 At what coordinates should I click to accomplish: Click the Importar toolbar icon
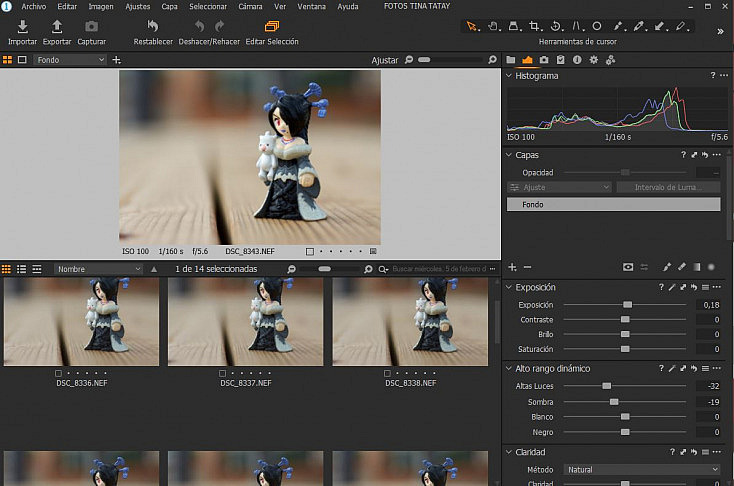coord(22,27)
